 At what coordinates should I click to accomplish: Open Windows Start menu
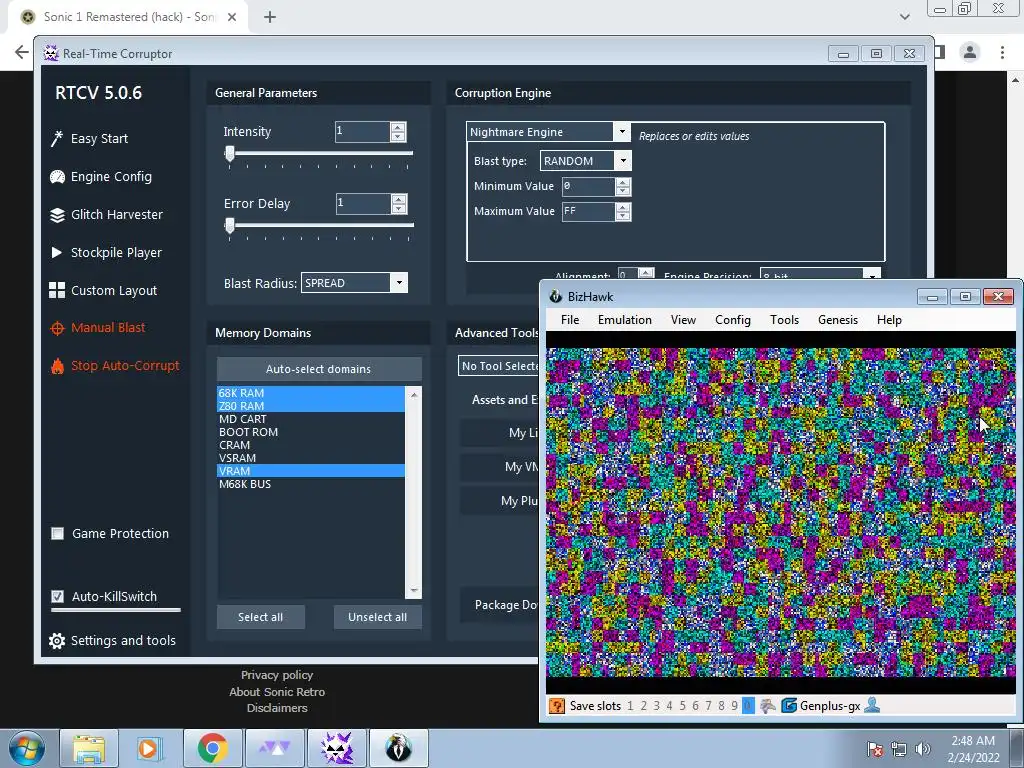click(x=26, y=748)
